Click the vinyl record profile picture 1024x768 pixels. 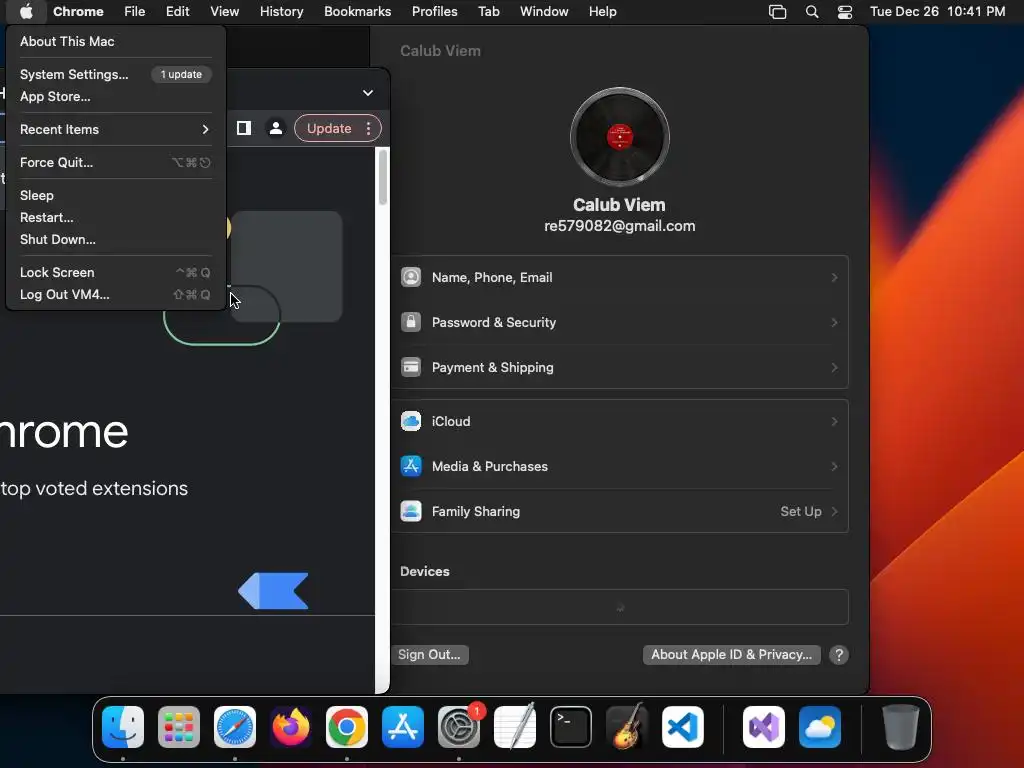(x=620, y=136)
